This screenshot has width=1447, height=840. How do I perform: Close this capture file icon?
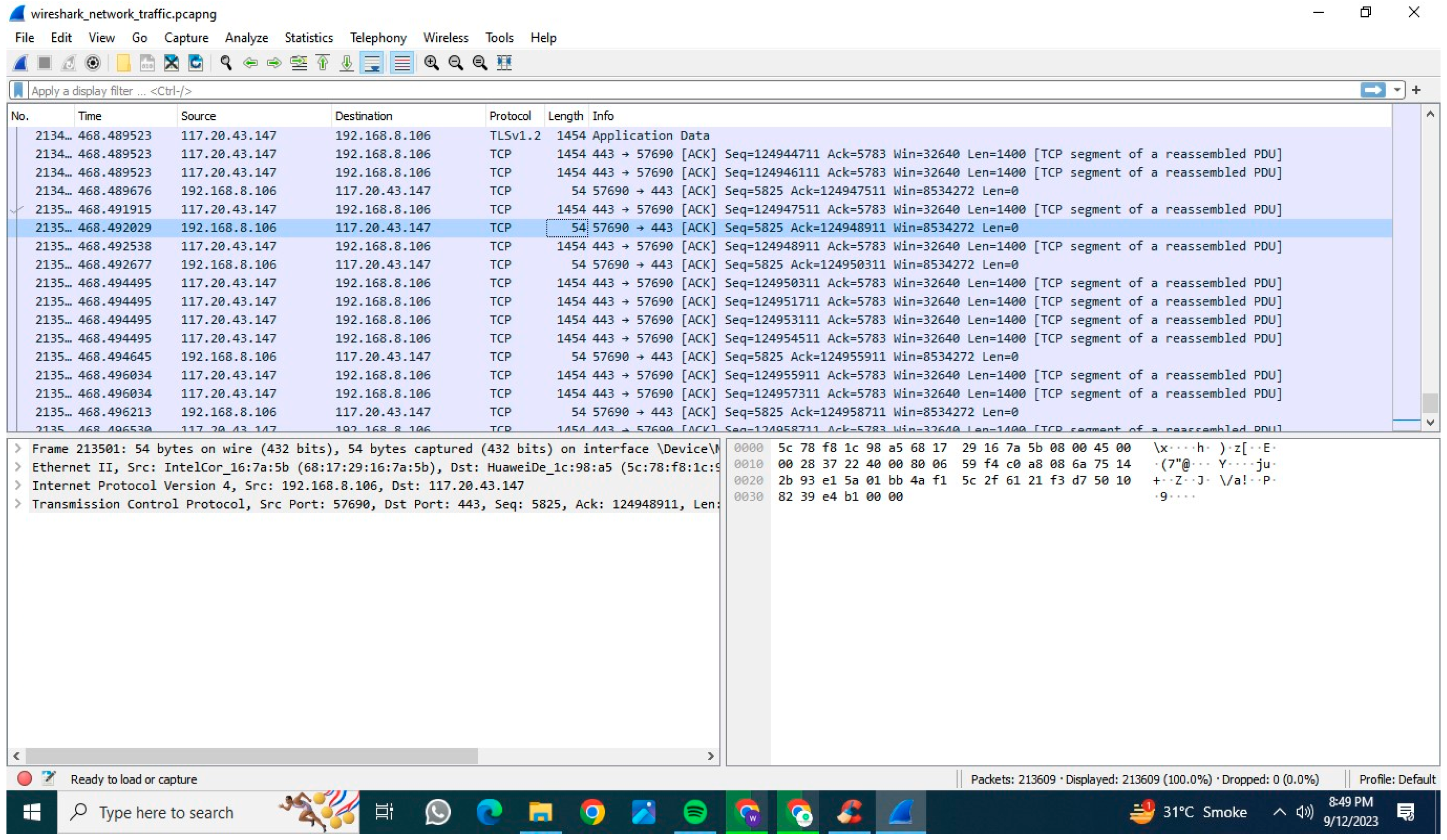(x=171, y=62)
